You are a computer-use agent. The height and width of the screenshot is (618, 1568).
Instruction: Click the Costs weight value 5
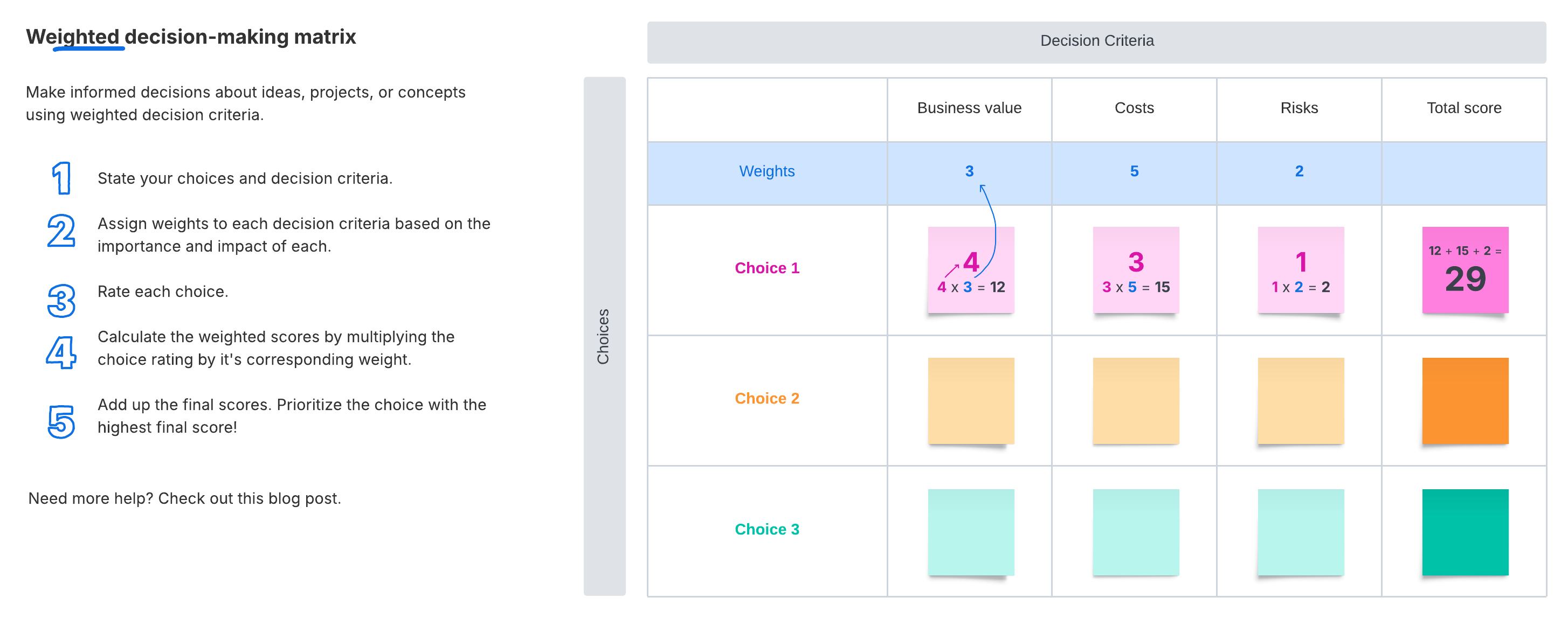click(x=1134, y=171)
